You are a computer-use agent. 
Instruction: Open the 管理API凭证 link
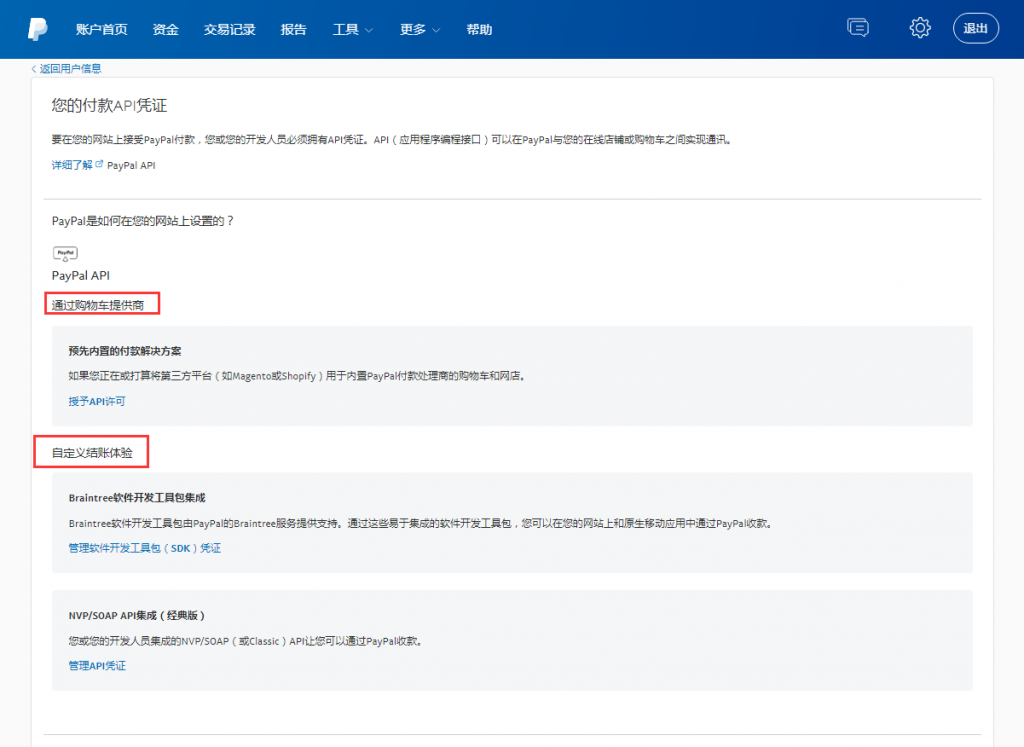(97, 666)
